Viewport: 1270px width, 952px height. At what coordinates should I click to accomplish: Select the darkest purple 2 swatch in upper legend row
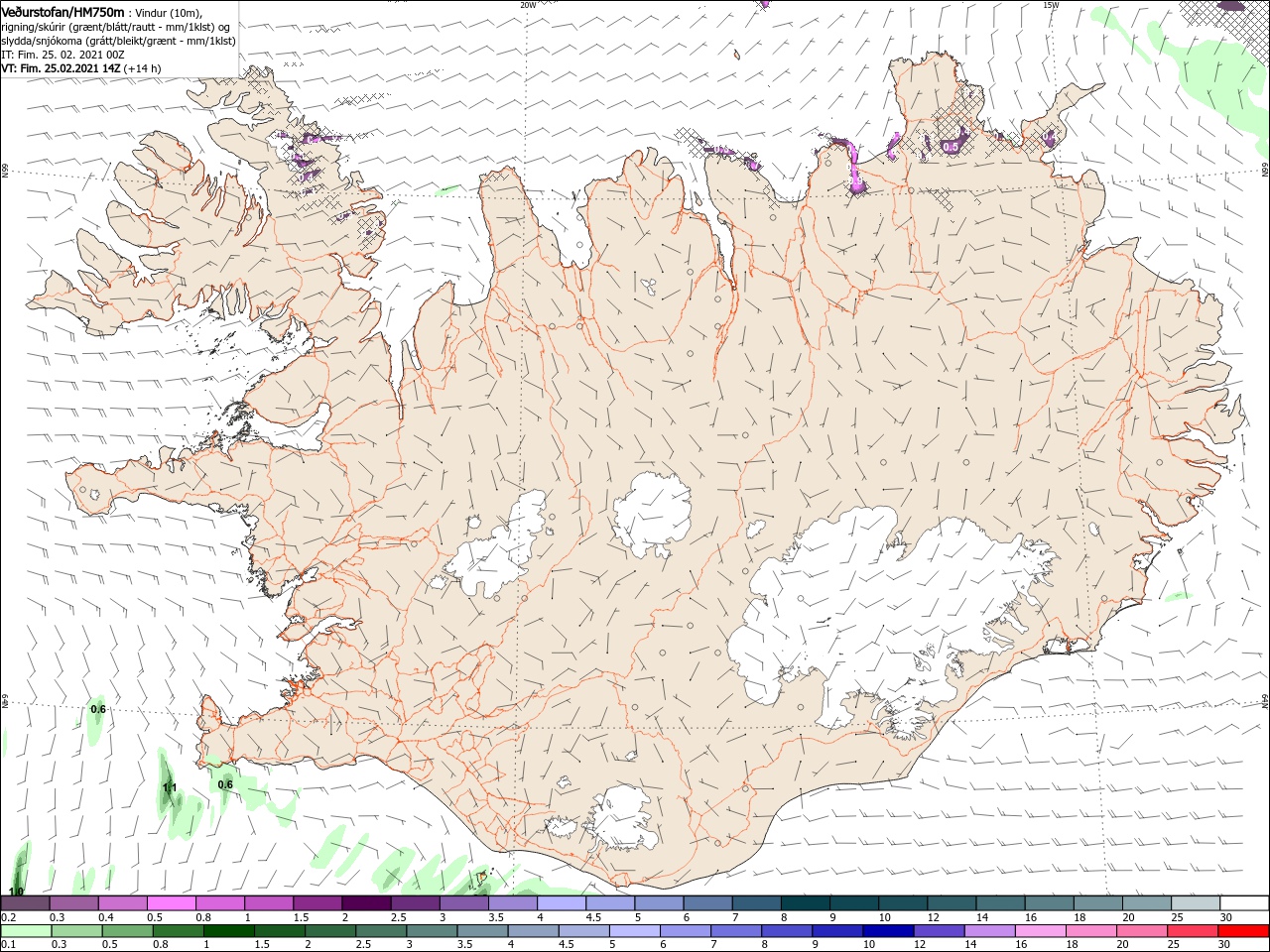tap(366, 903)
